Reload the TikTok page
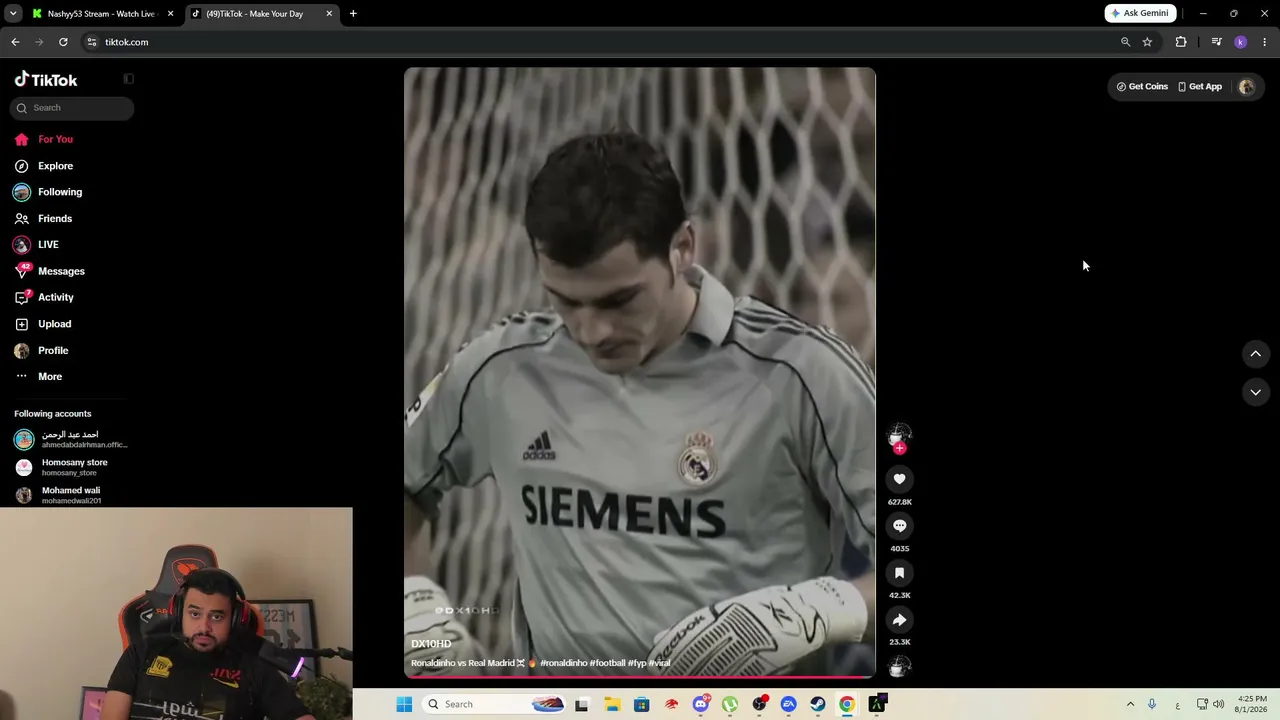The height and width of the screenshot is (720, 1280). click(63, 42)
